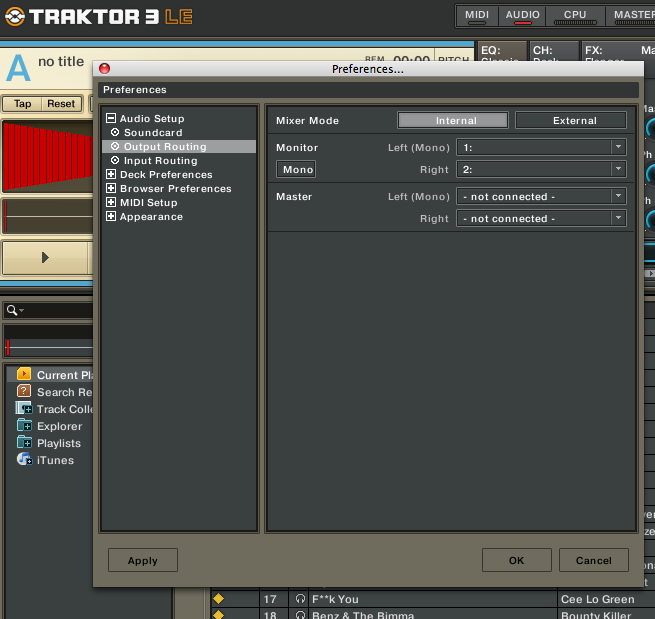Click the Soundcard bullet icon
Viewport: 655px width, 619px height.
[115, 132]
